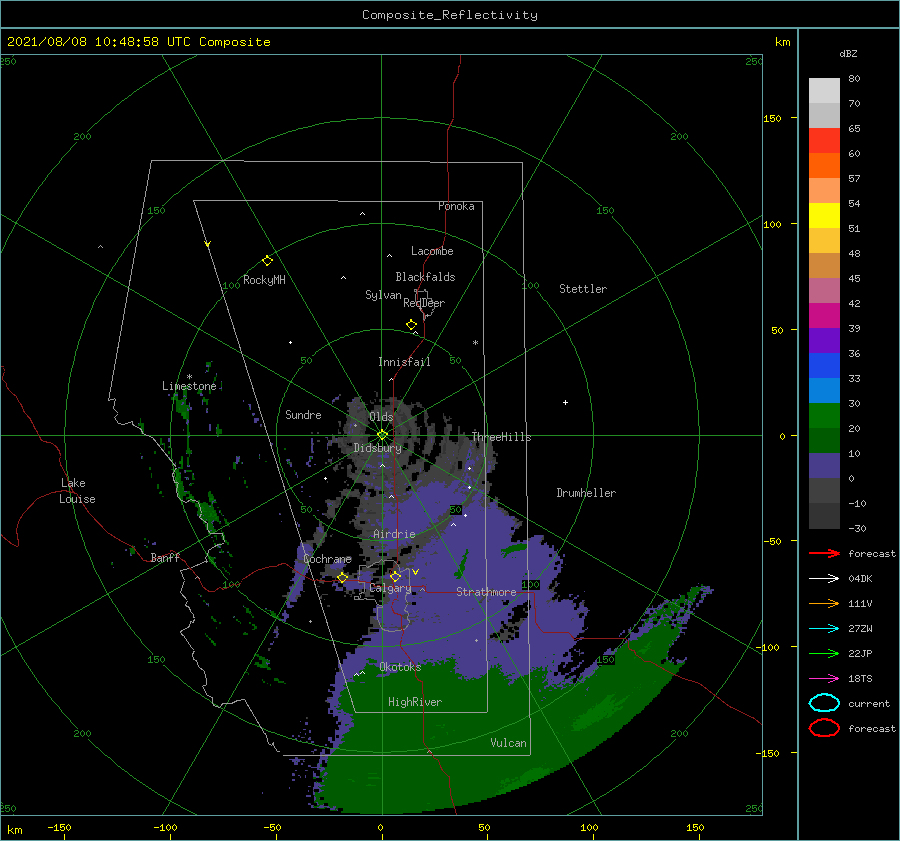Click the 60 dBZ dark orange swatch

pyautogui.click(x=824, y=165)
